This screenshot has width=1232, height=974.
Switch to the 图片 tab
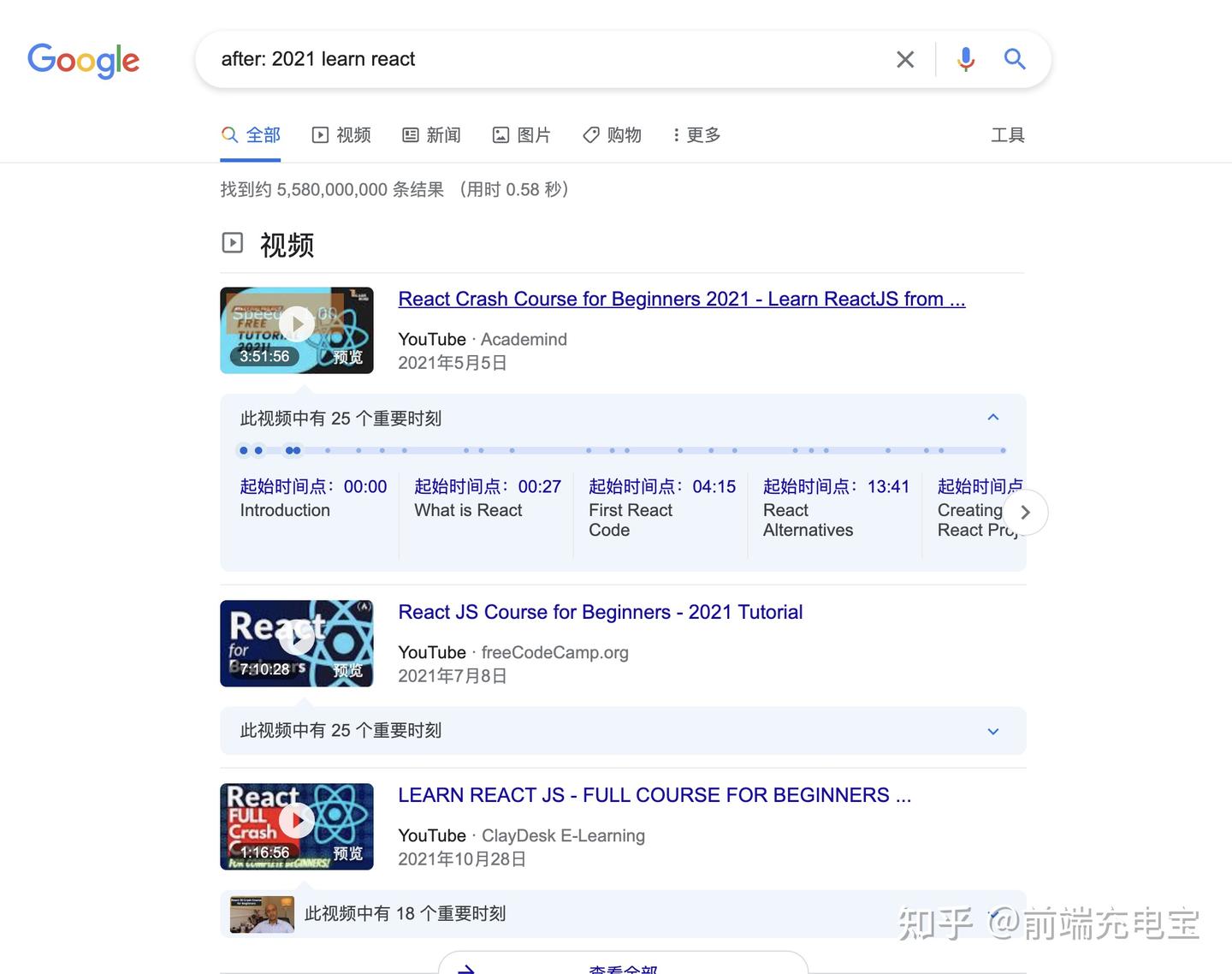tap(522, 134)
